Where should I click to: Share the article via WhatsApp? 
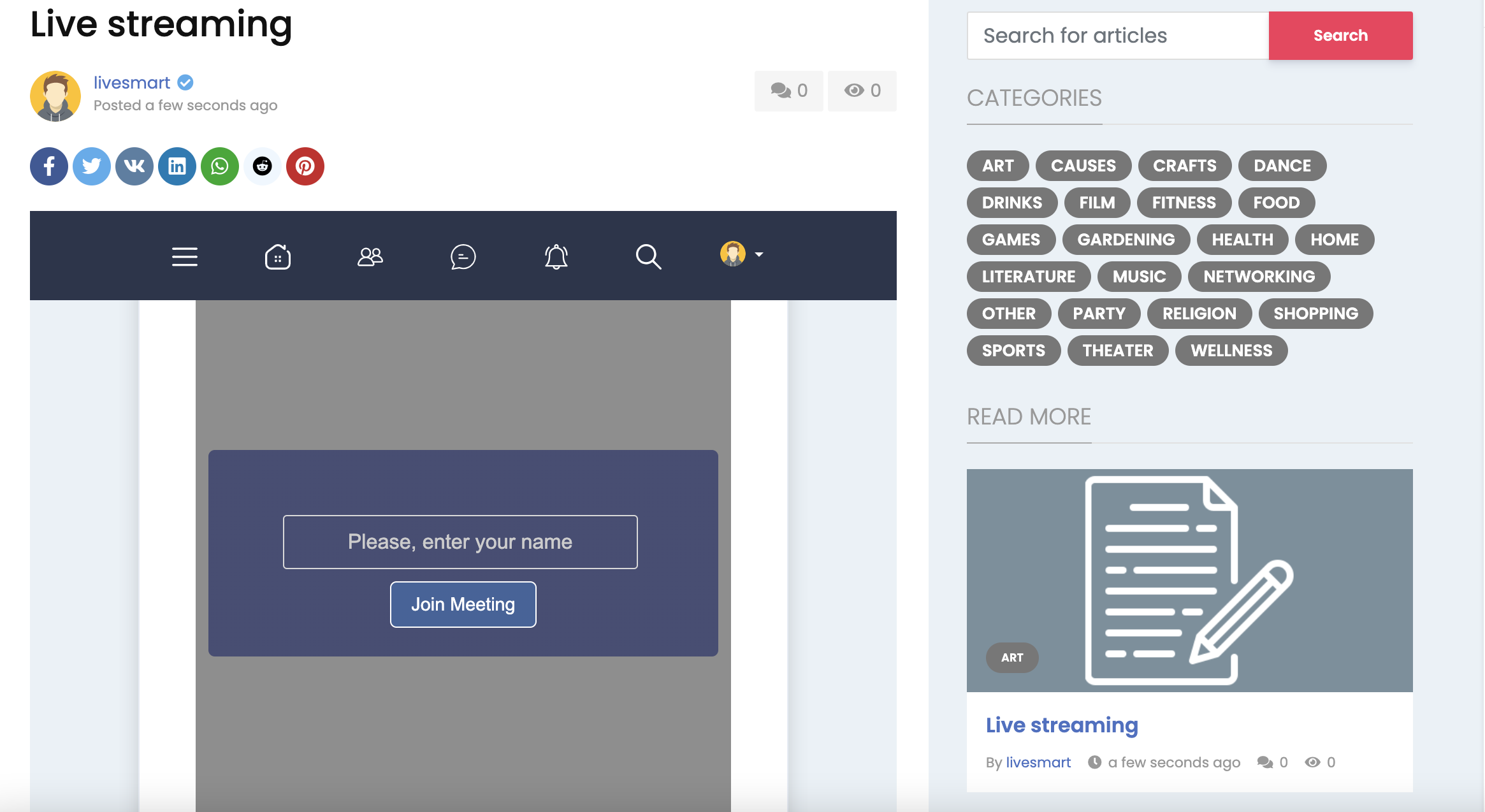pyautogui.click(x=219, y=166)
